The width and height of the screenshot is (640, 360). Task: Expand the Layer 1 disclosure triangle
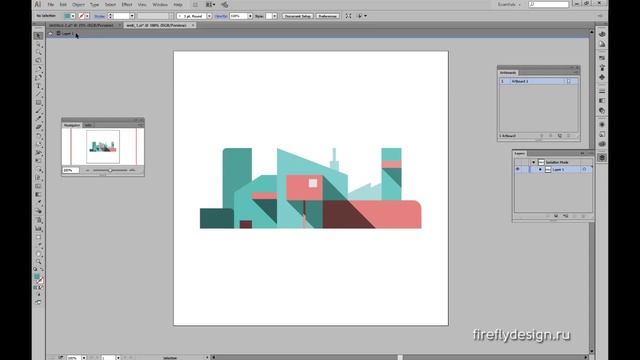(x=540, y=169)
